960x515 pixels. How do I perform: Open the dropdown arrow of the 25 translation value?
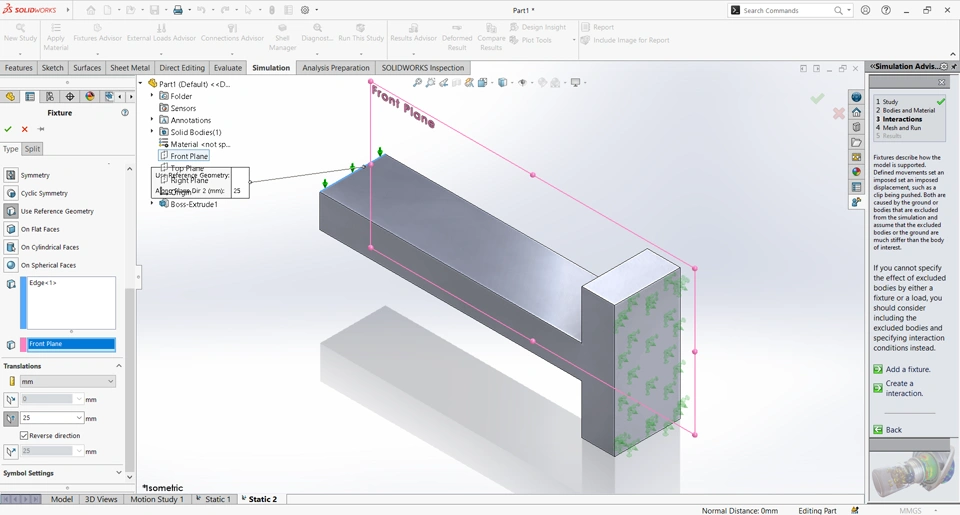pos(79,418)
